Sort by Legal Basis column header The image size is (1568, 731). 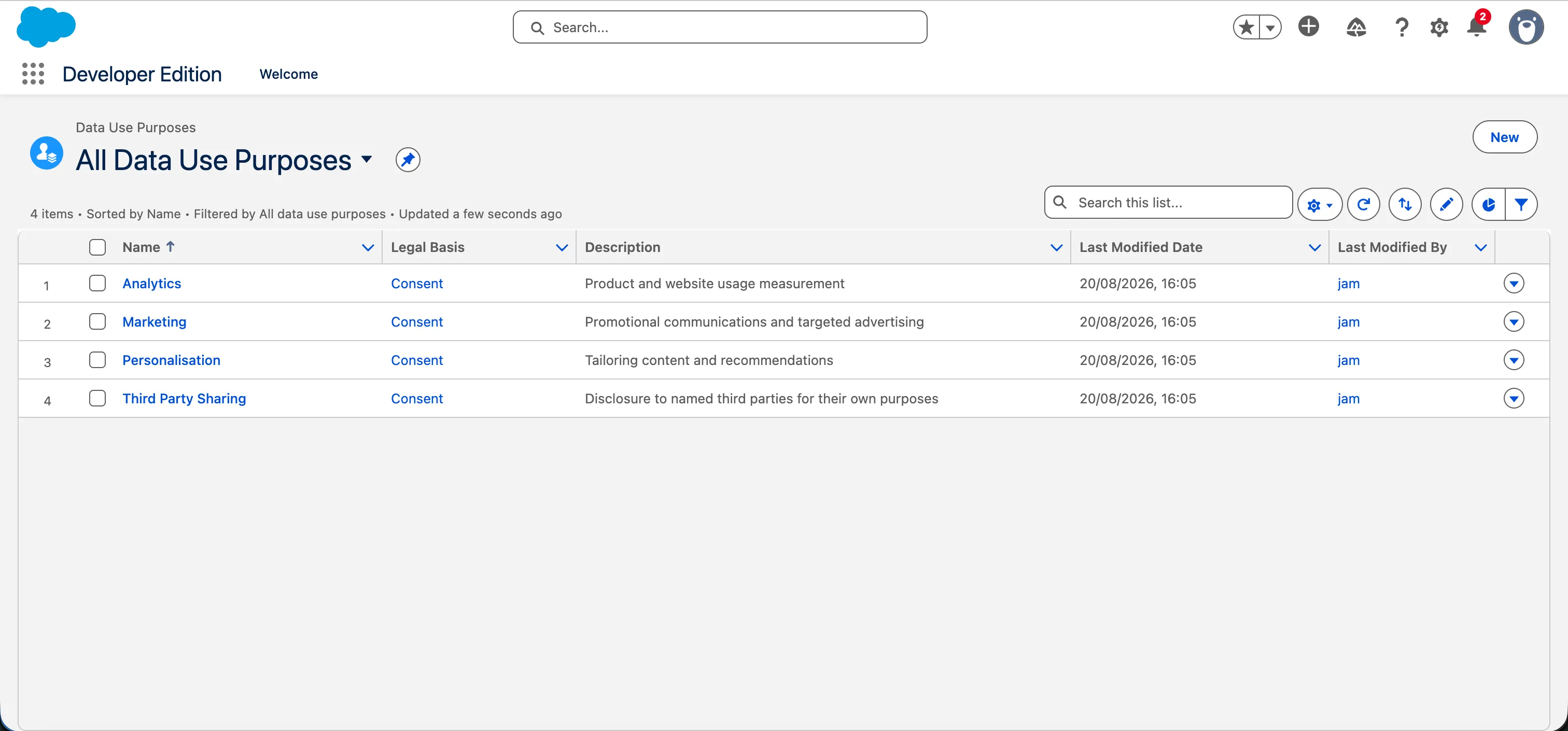427,247
